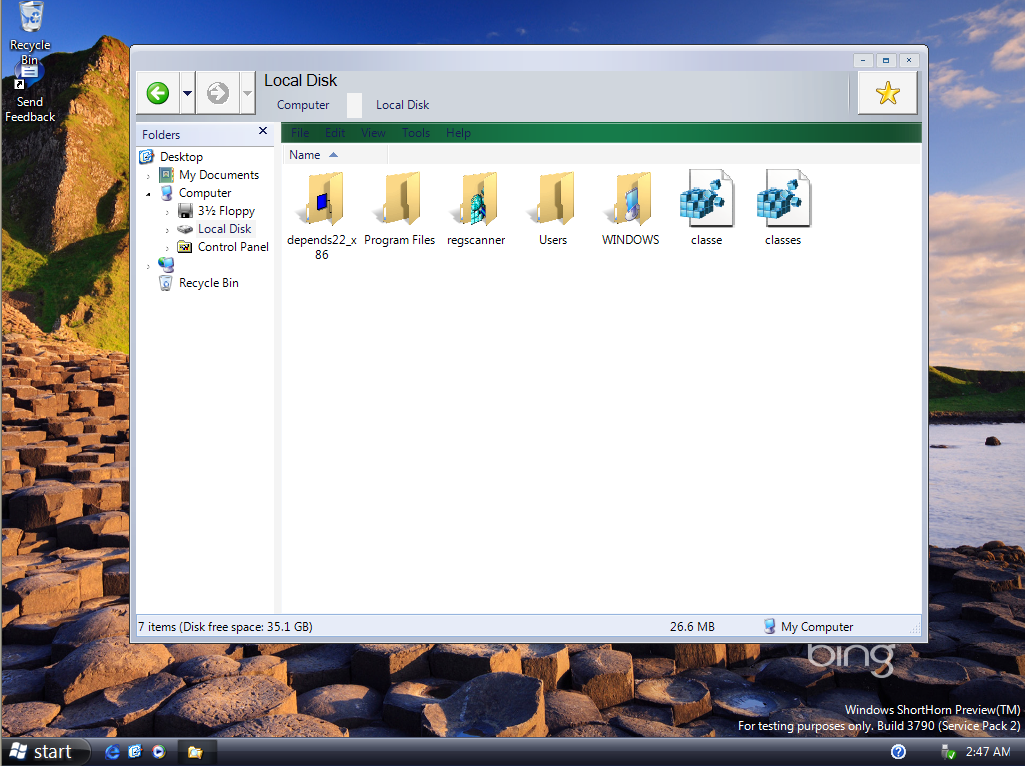1025x766 pixels.
Task: Open the View menu
Action: coord(373,133)
